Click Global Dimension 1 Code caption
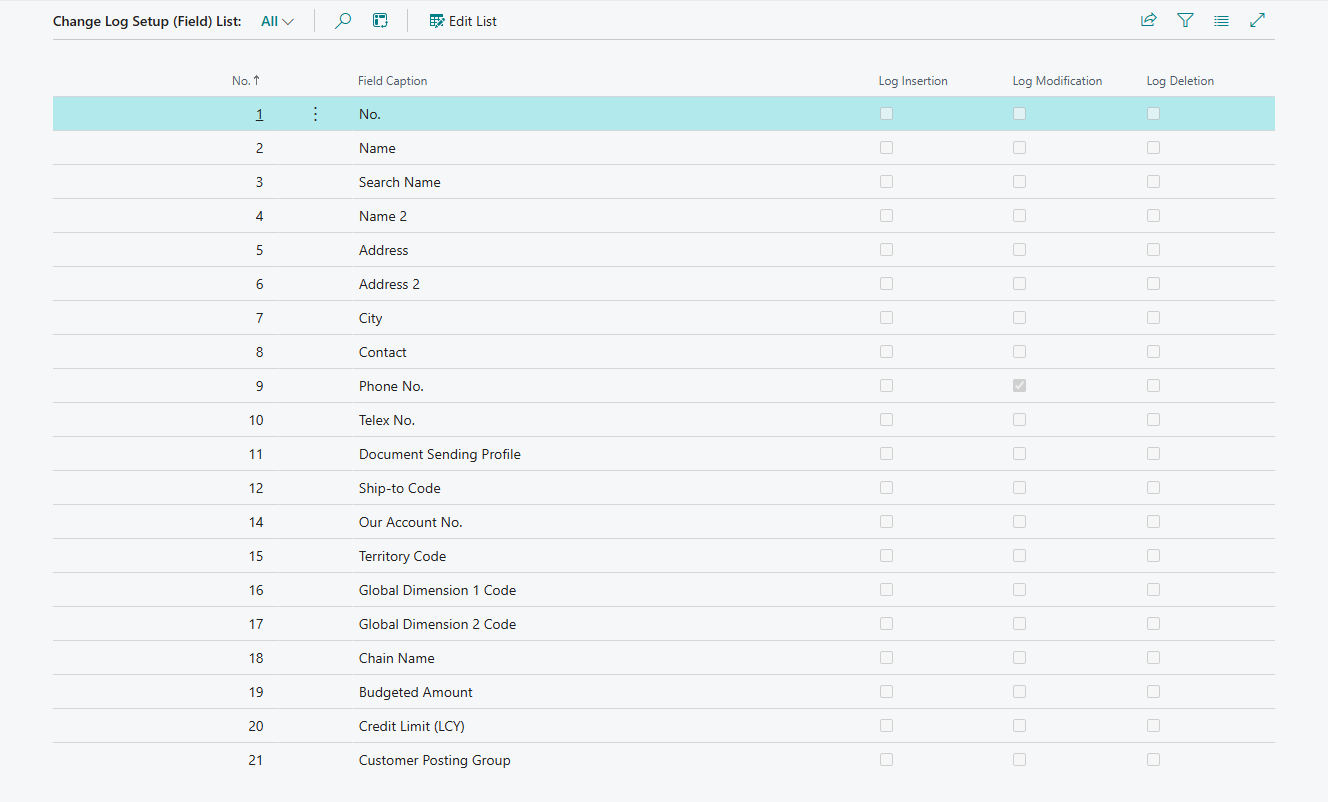Viewport: 1328px width, 802px height. pos(438,590)
